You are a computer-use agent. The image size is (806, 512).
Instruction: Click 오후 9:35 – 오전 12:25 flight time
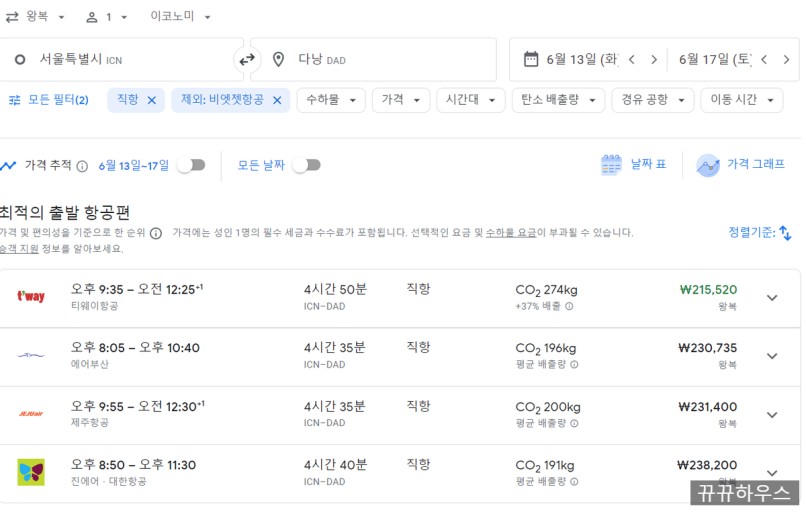click(137, 289)
